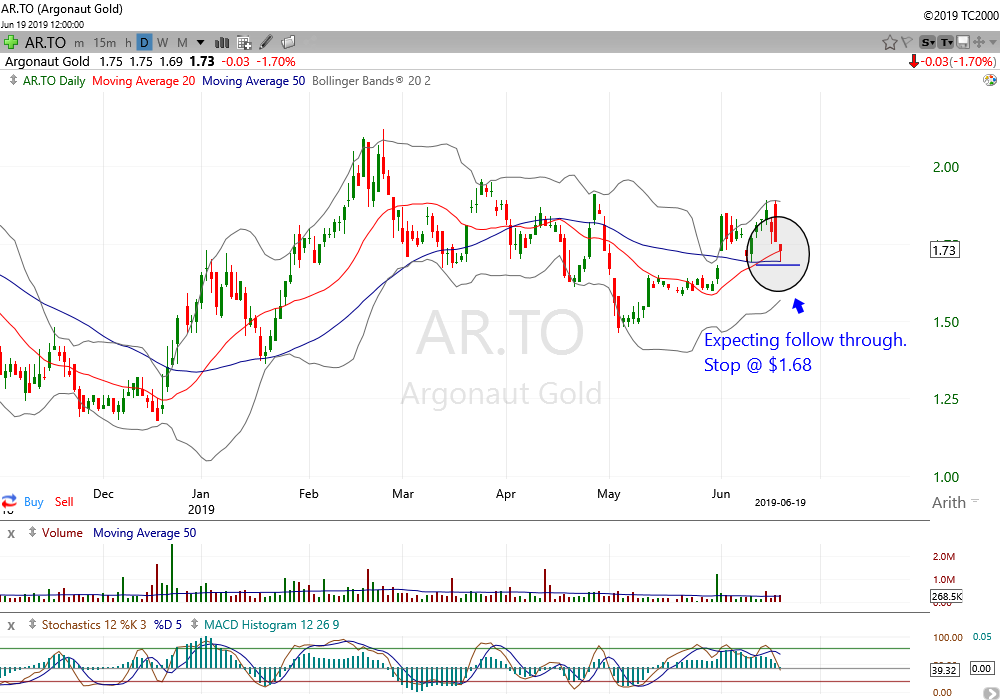Open the chart style bars icon
This screenshot has height=700, width=1000.
click(x=222, y=43)
